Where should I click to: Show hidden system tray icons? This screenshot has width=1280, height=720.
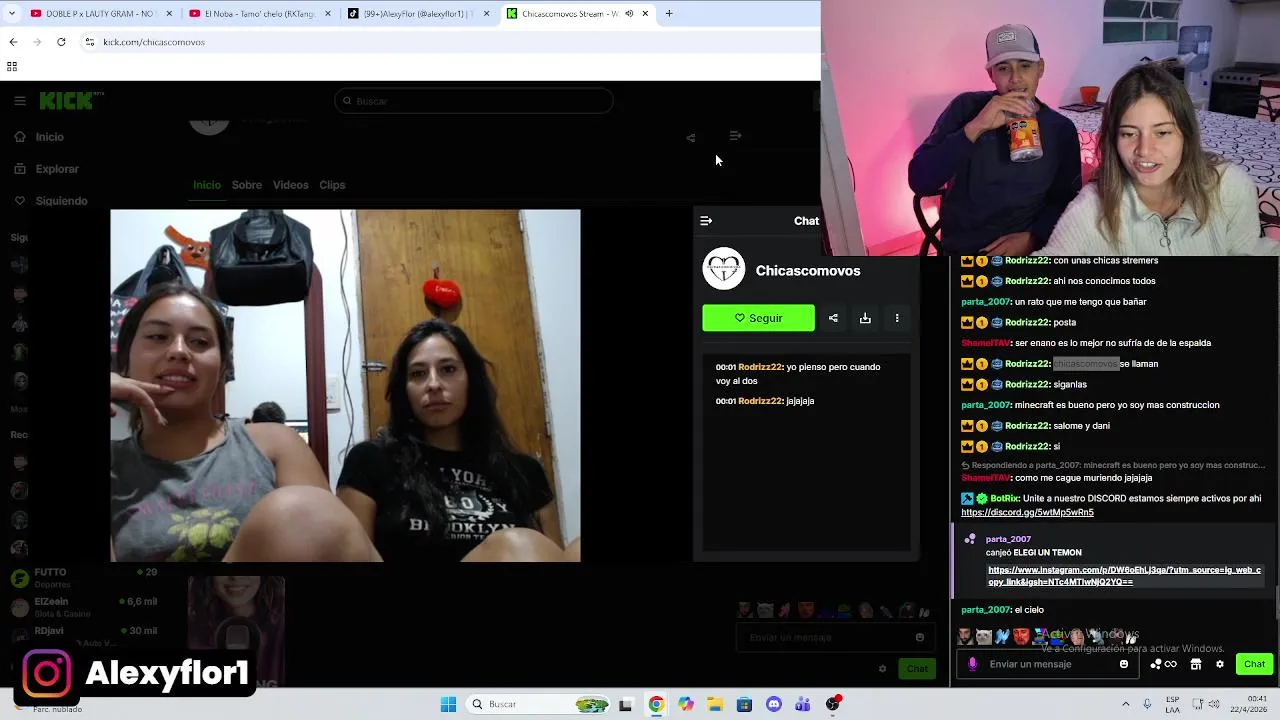[1126, 704]
